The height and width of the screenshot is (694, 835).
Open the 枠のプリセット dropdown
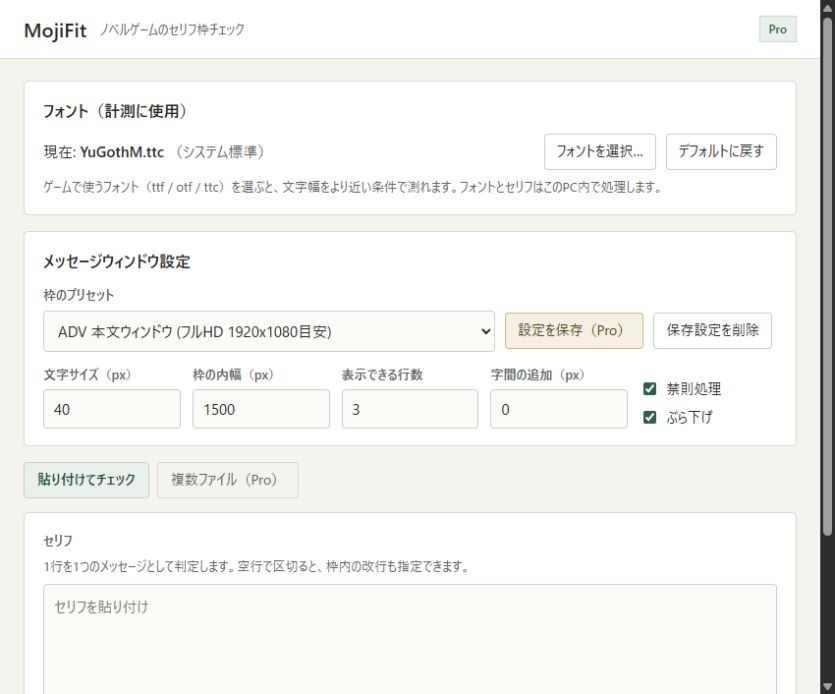(x=269, y=331)
